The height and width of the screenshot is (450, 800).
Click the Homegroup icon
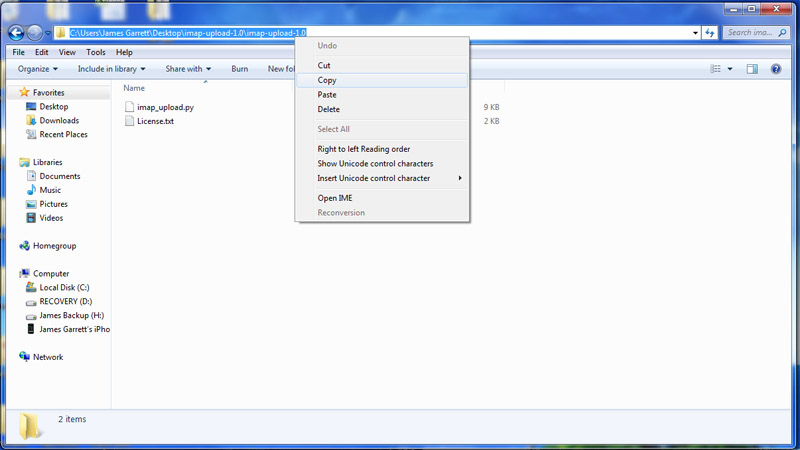24,245
